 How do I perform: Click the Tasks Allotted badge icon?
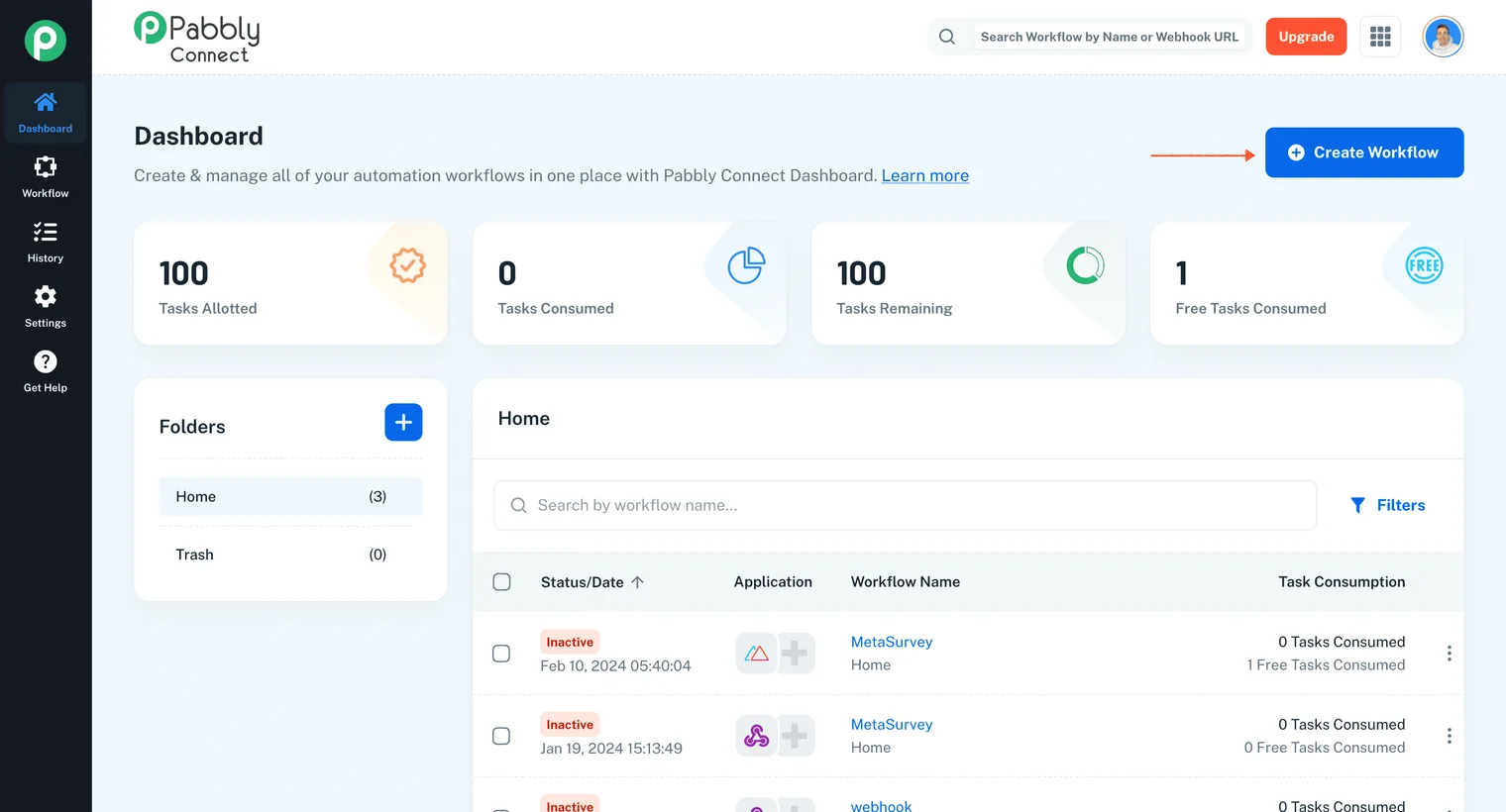(x=407, y=265)
